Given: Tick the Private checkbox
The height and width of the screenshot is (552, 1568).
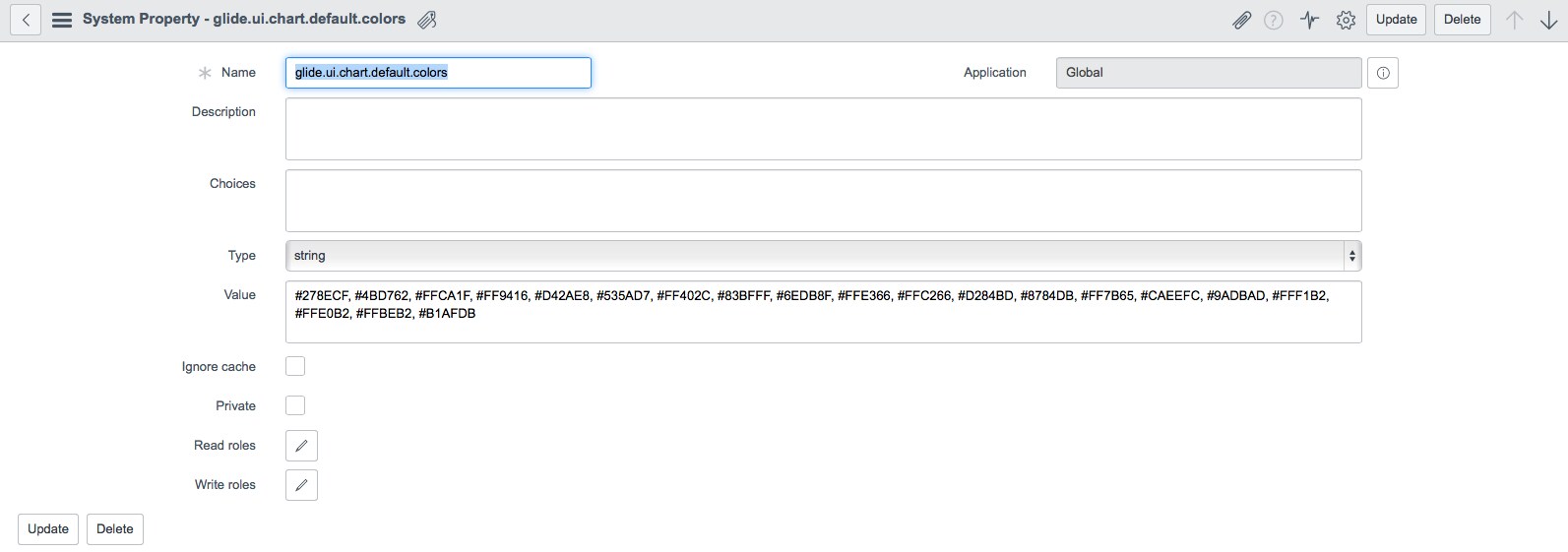Looking at the screenshot, I should [x=295, y=405].
